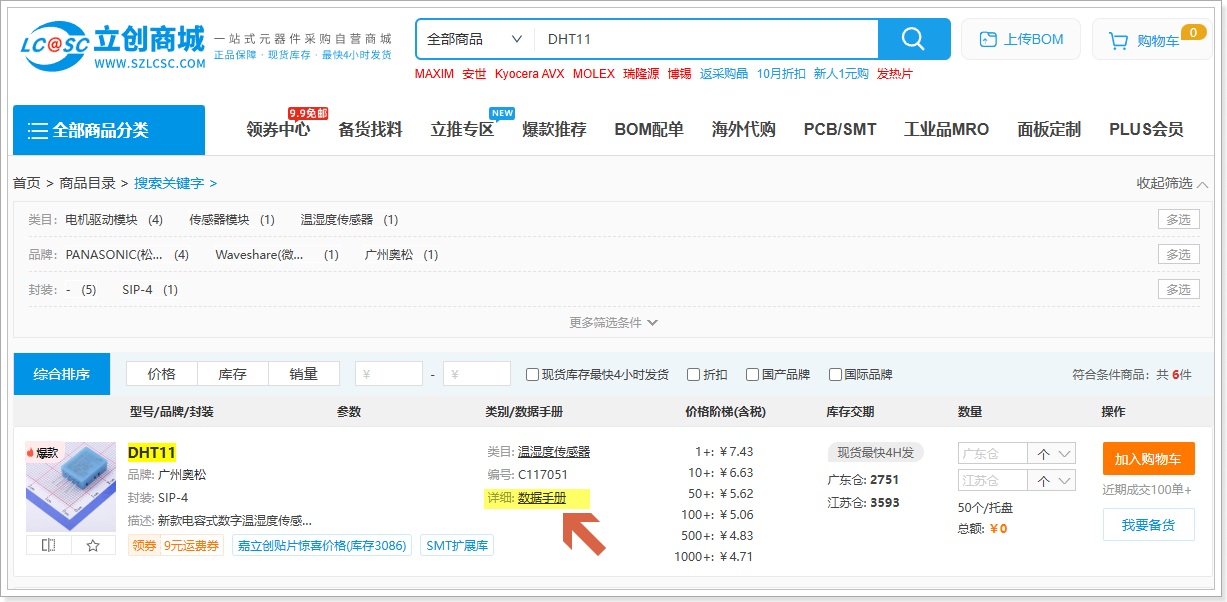1227x602 pixels.
Task: Filter by 传感器模块 category
Action: (x=218, y=220)
